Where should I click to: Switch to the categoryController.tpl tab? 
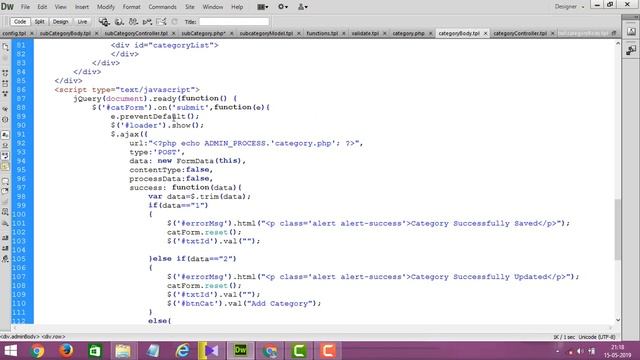[x=520, y=33]
